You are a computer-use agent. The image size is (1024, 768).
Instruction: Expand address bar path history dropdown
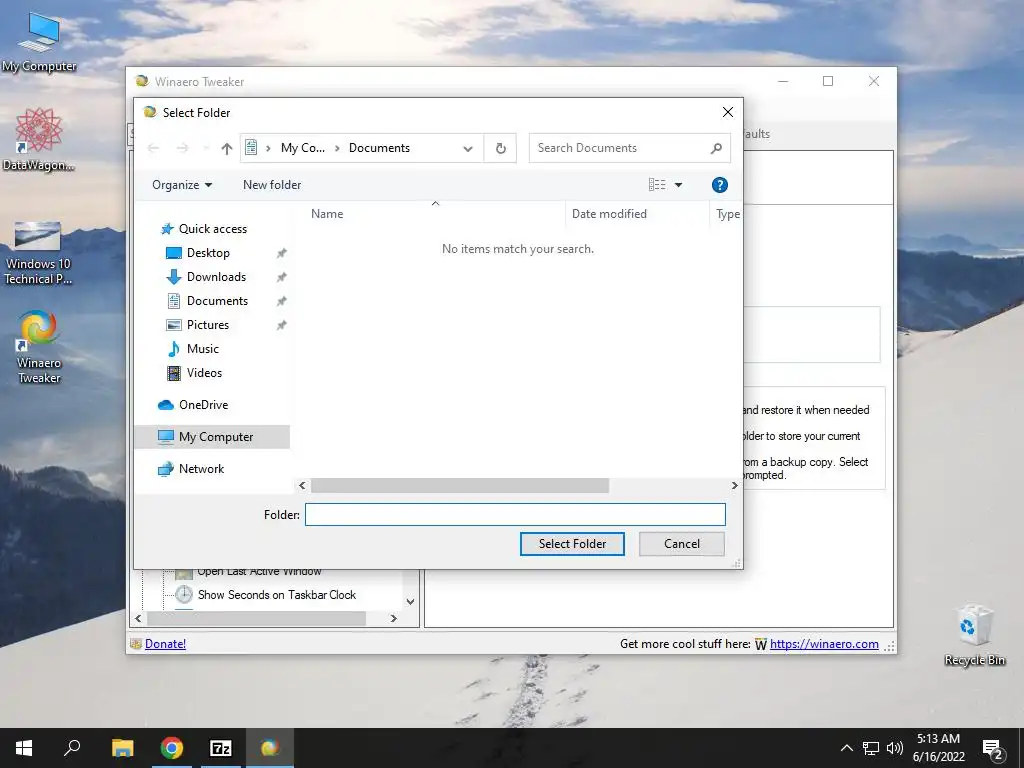(468, 148)
